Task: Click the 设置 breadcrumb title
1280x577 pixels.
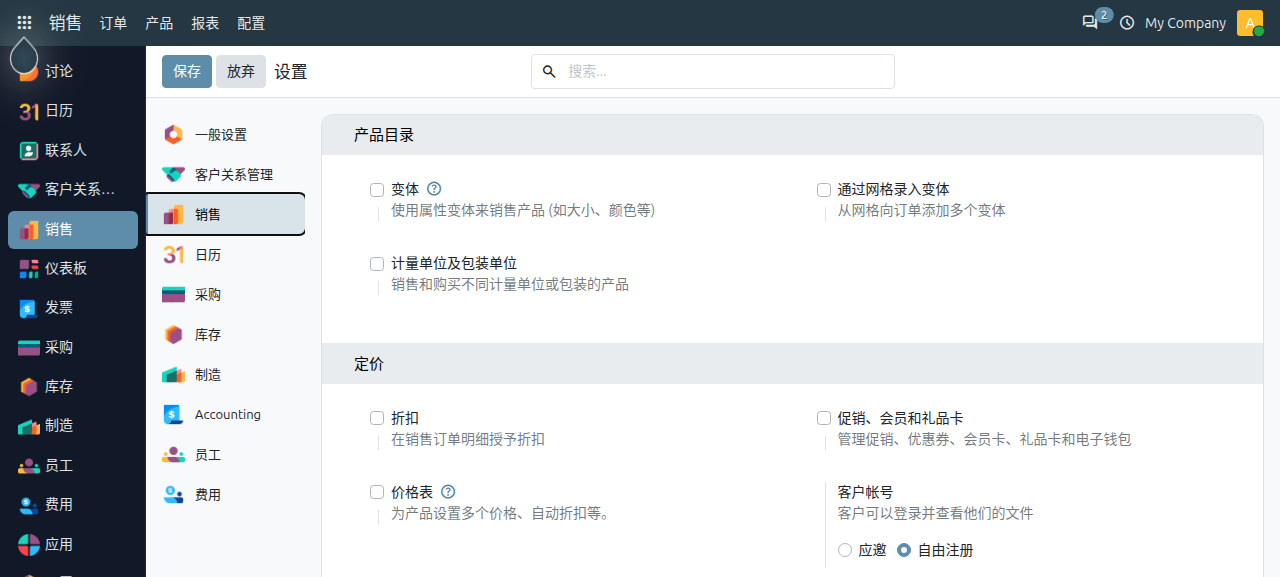Action: tap(291, 72)
